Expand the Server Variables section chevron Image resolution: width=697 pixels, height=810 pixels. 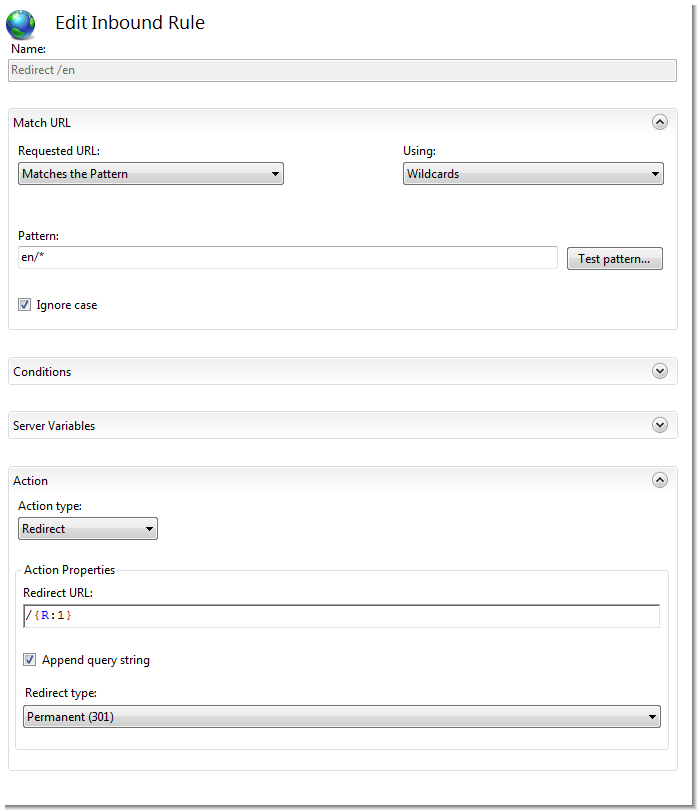coord(659,425)
